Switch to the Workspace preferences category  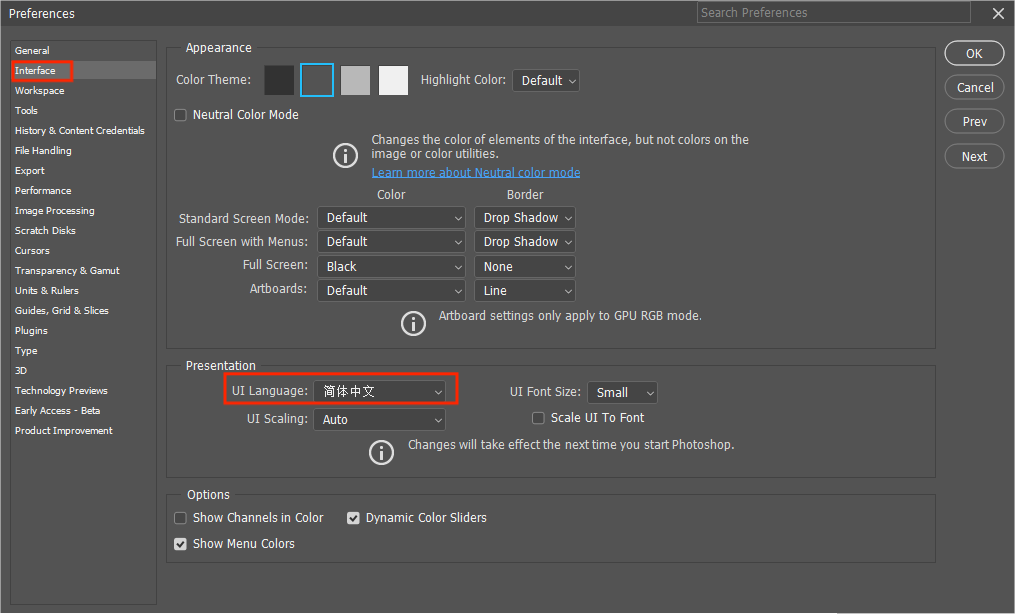click(39, 91)
